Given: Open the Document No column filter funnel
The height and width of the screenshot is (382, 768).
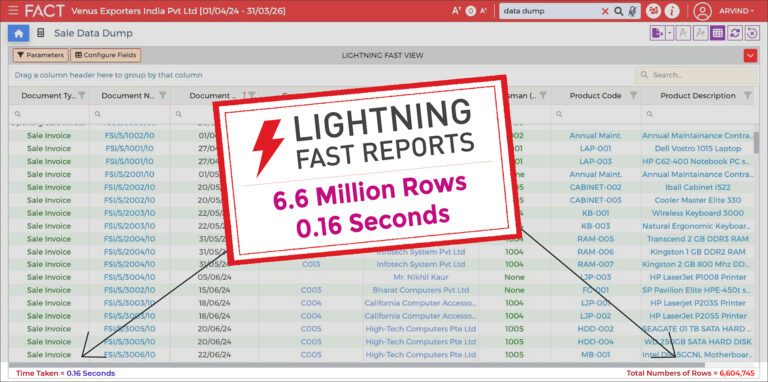Looking at the screenshot, I should [163, 95].
